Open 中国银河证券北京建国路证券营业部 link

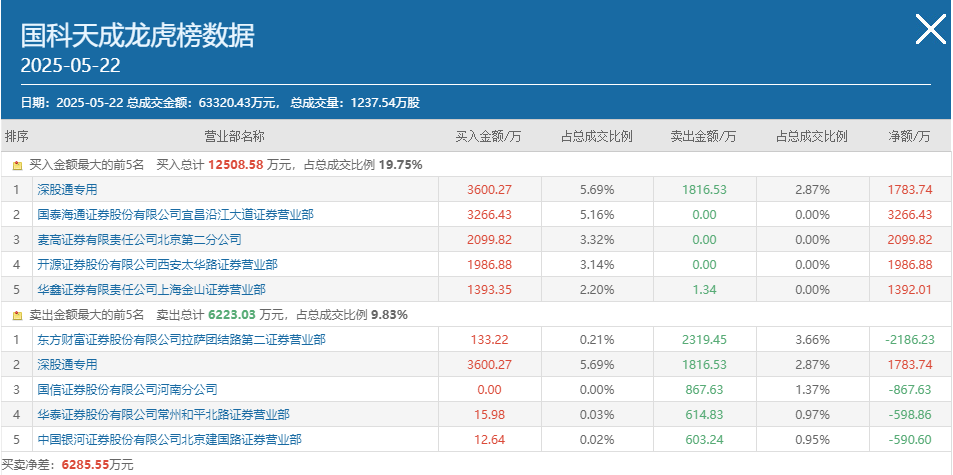[x=170, y=440]
